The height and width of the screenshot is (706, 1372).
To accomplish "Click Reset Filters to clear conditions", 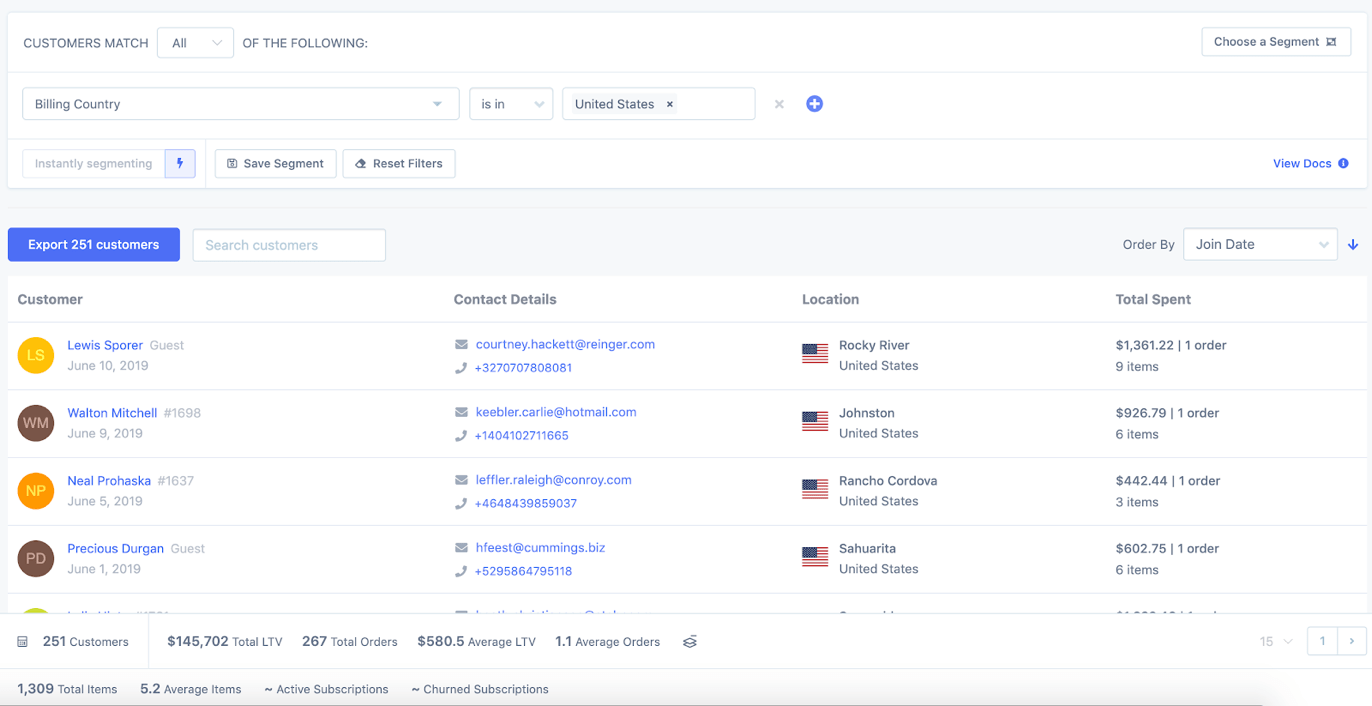I will point(399,163).
